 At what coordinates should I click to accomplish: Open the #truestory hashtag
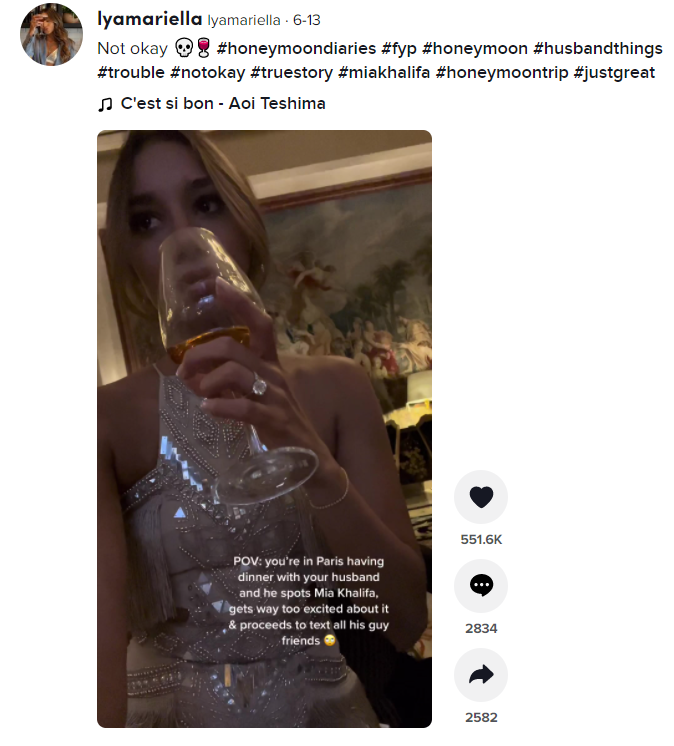292,73
